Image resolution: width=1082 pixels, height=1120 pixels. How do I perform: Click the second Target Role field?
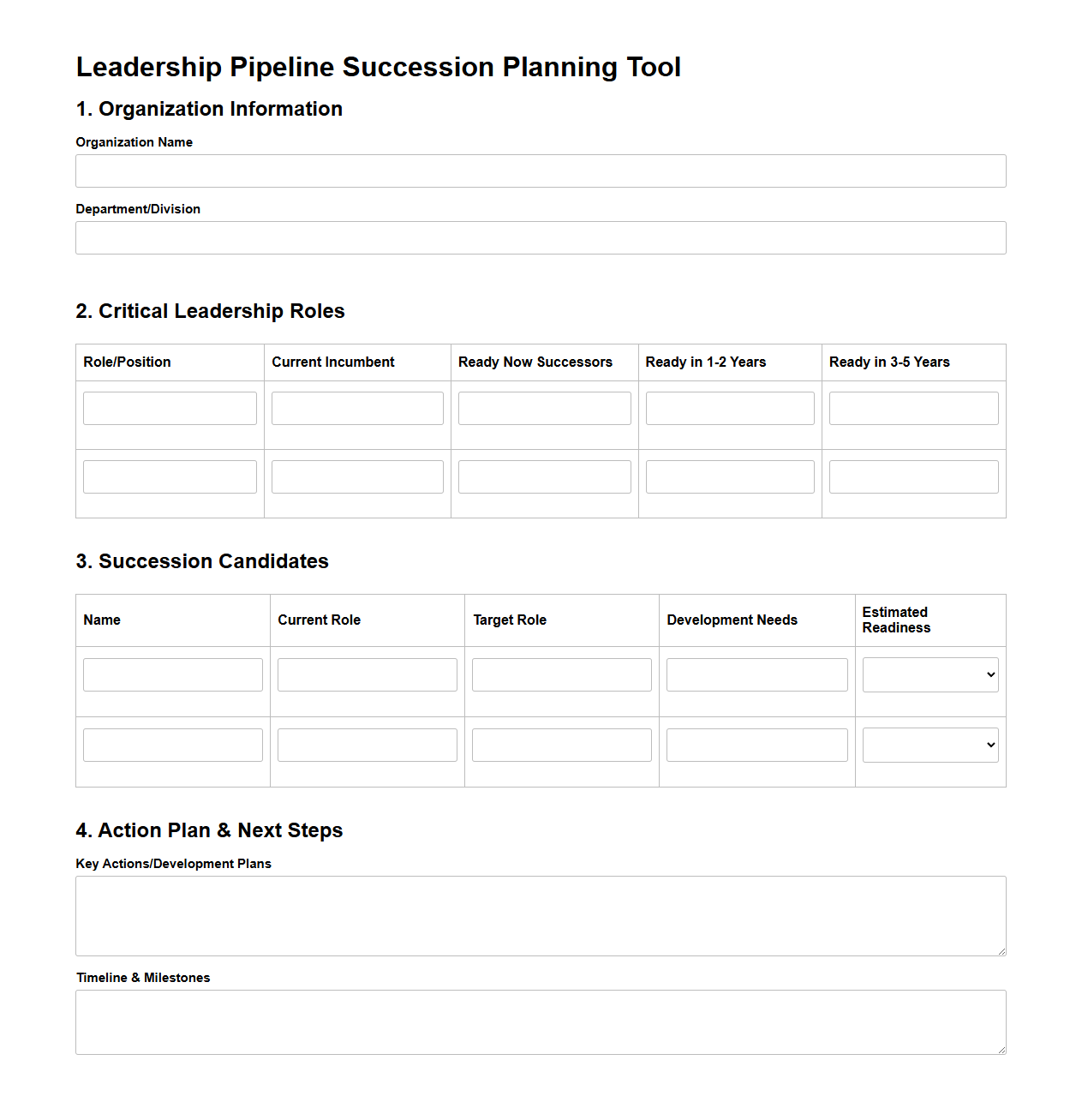pos(561,744)
